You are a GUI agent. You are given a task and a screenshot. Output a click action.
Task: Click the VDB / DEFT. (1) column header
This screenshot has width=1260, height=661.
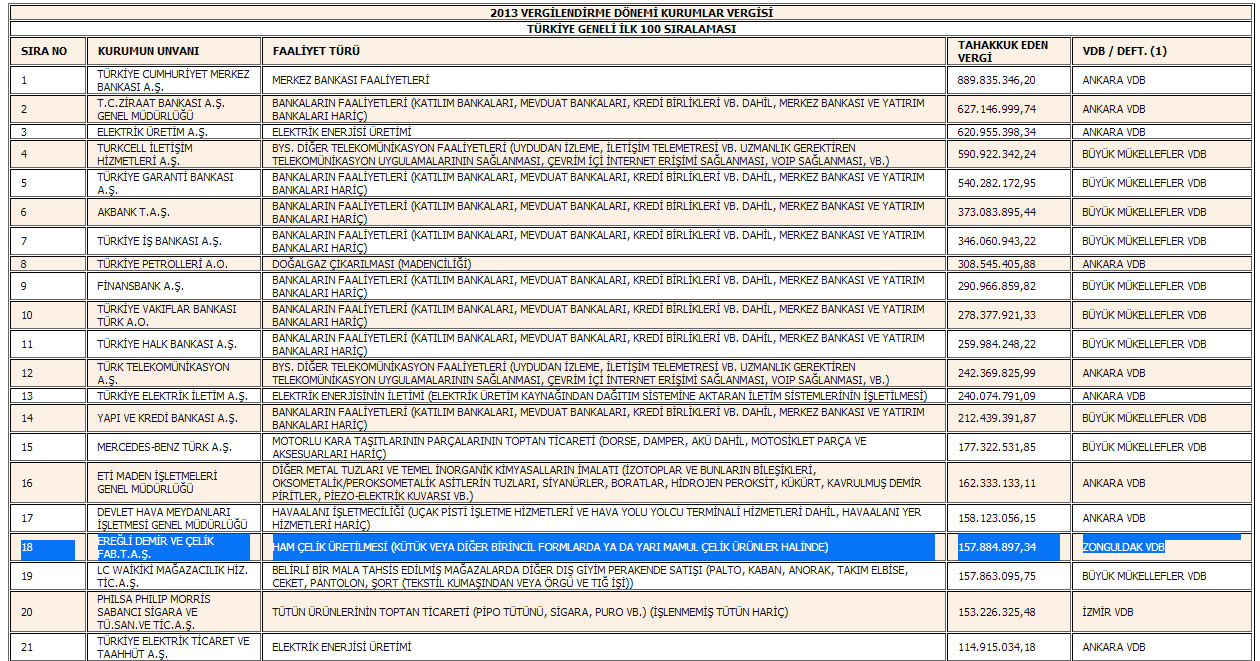(x=1162, y=51)
